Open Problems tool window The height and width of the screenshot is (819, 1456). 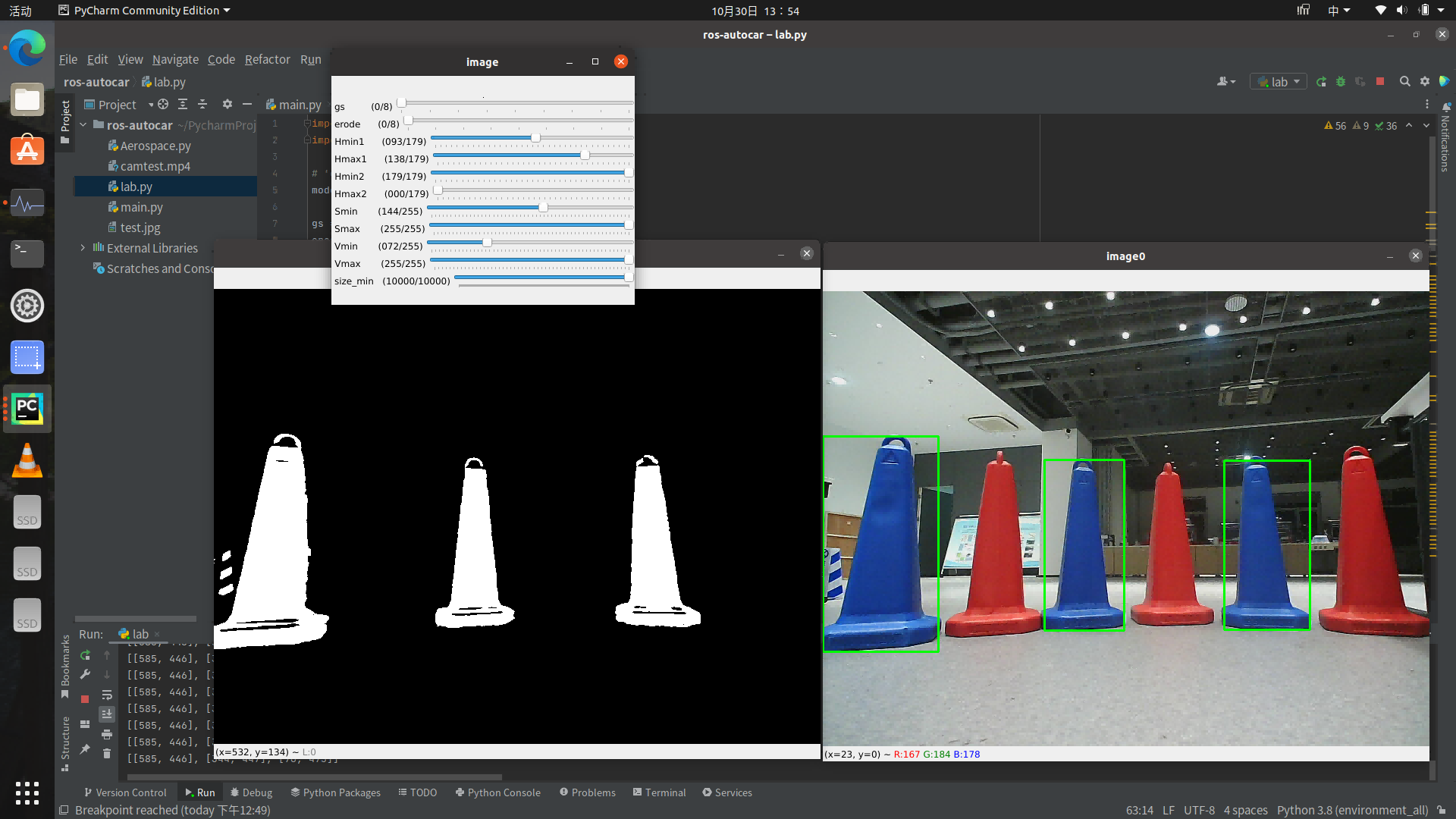click(588, 792)
